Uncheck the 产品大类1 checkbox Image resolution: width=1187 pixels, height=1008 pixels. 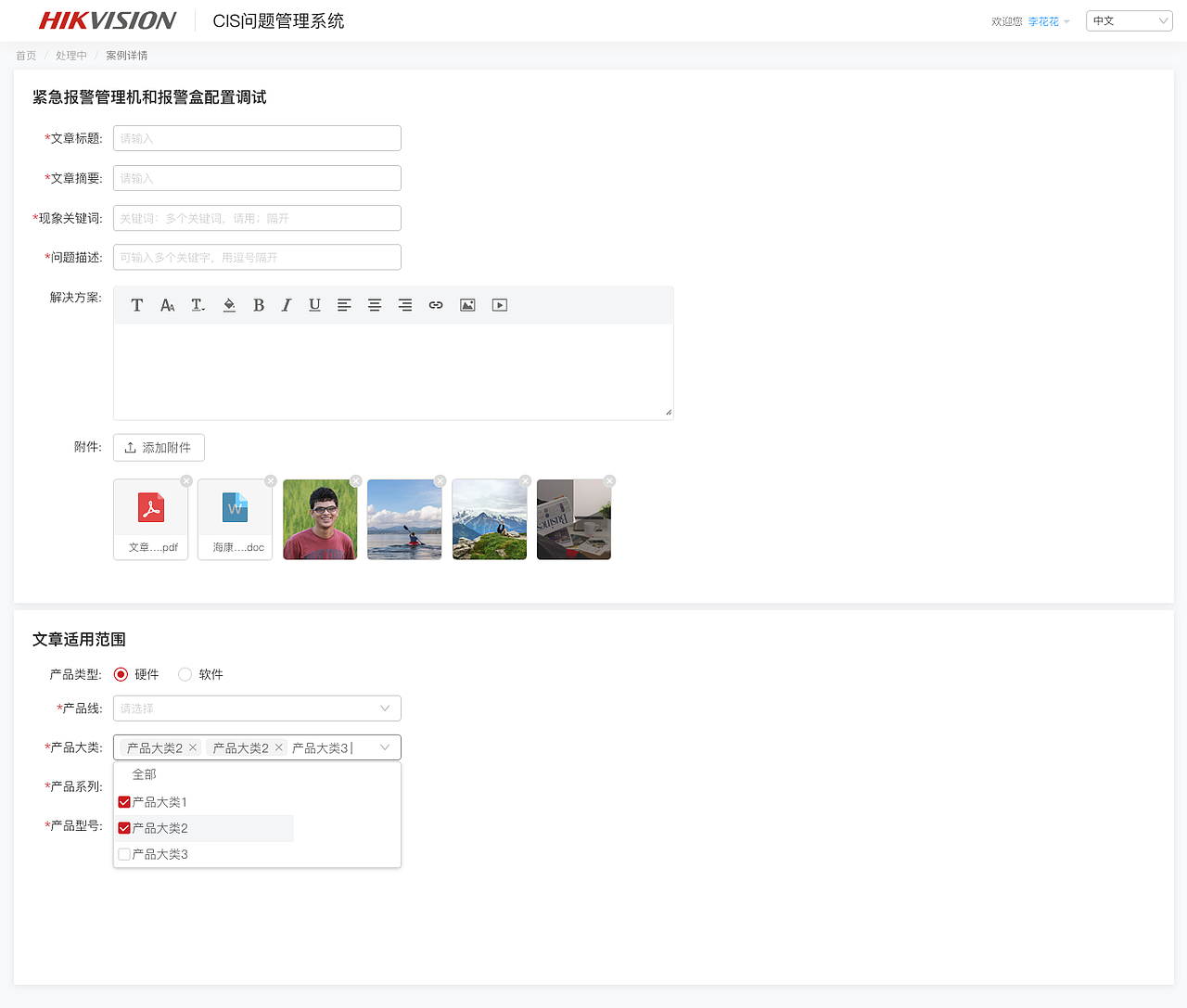123,802
